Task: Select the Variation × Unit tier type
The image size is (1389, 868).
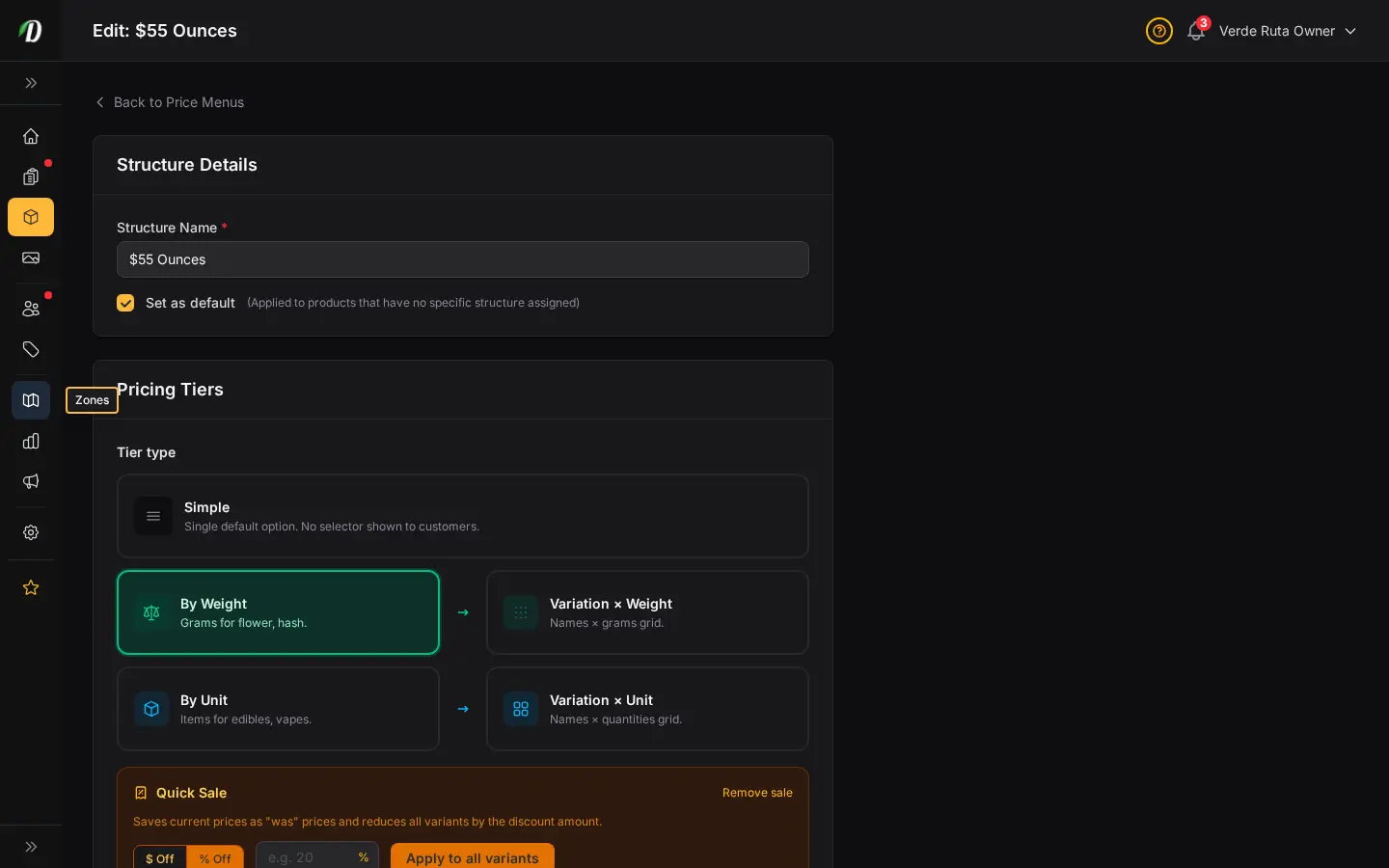Action: click(647, 709)
